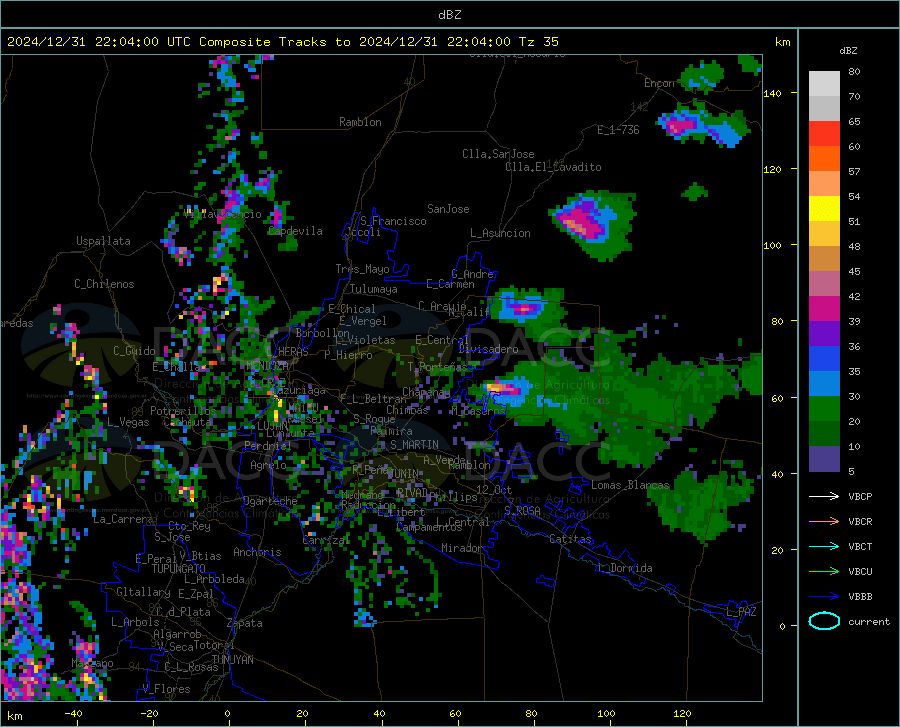Click the 'km' label at bottom left
900x727 pixels.
click(15, 716)
